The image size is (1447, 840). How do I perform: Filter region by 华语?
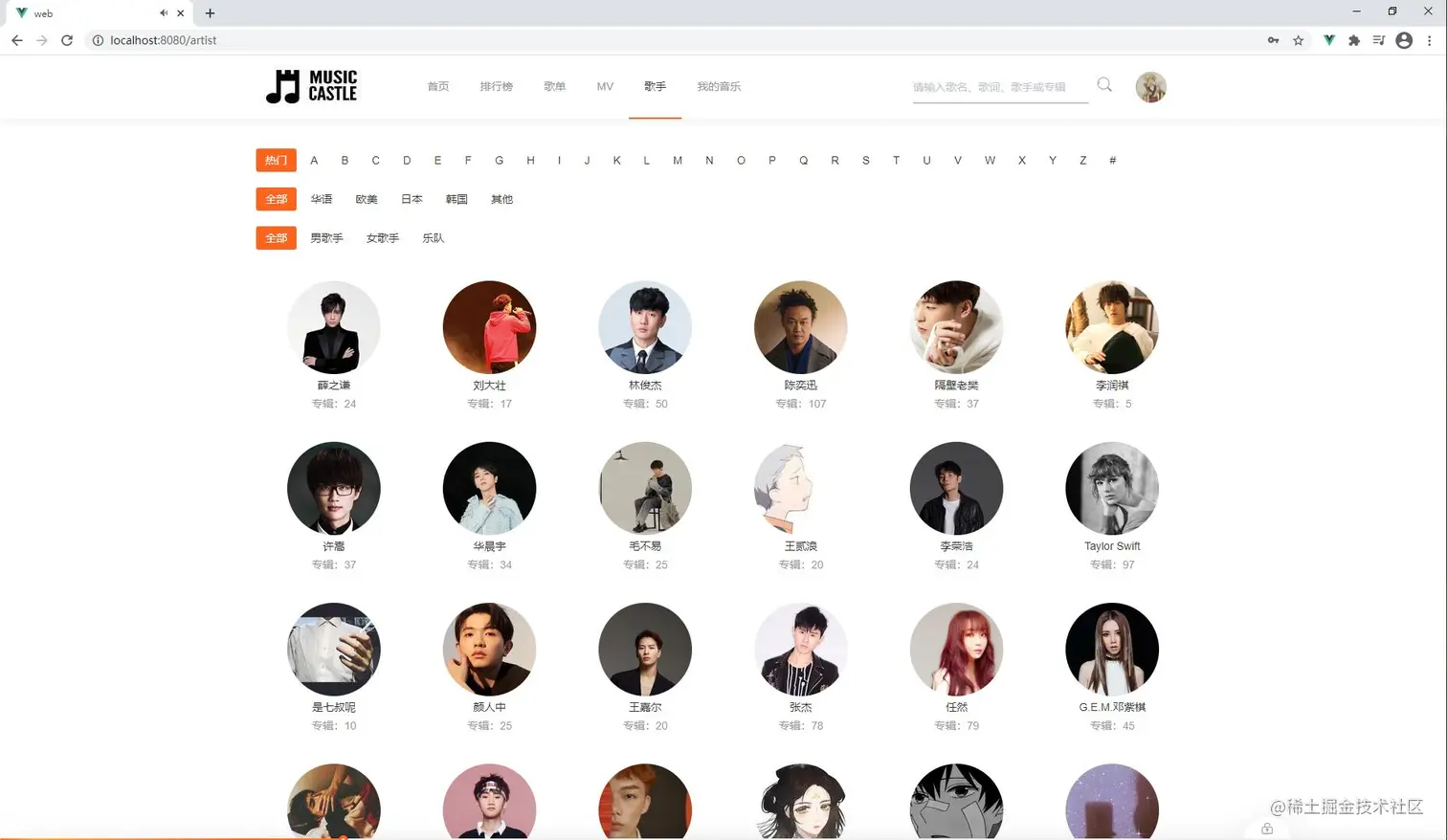322,199
